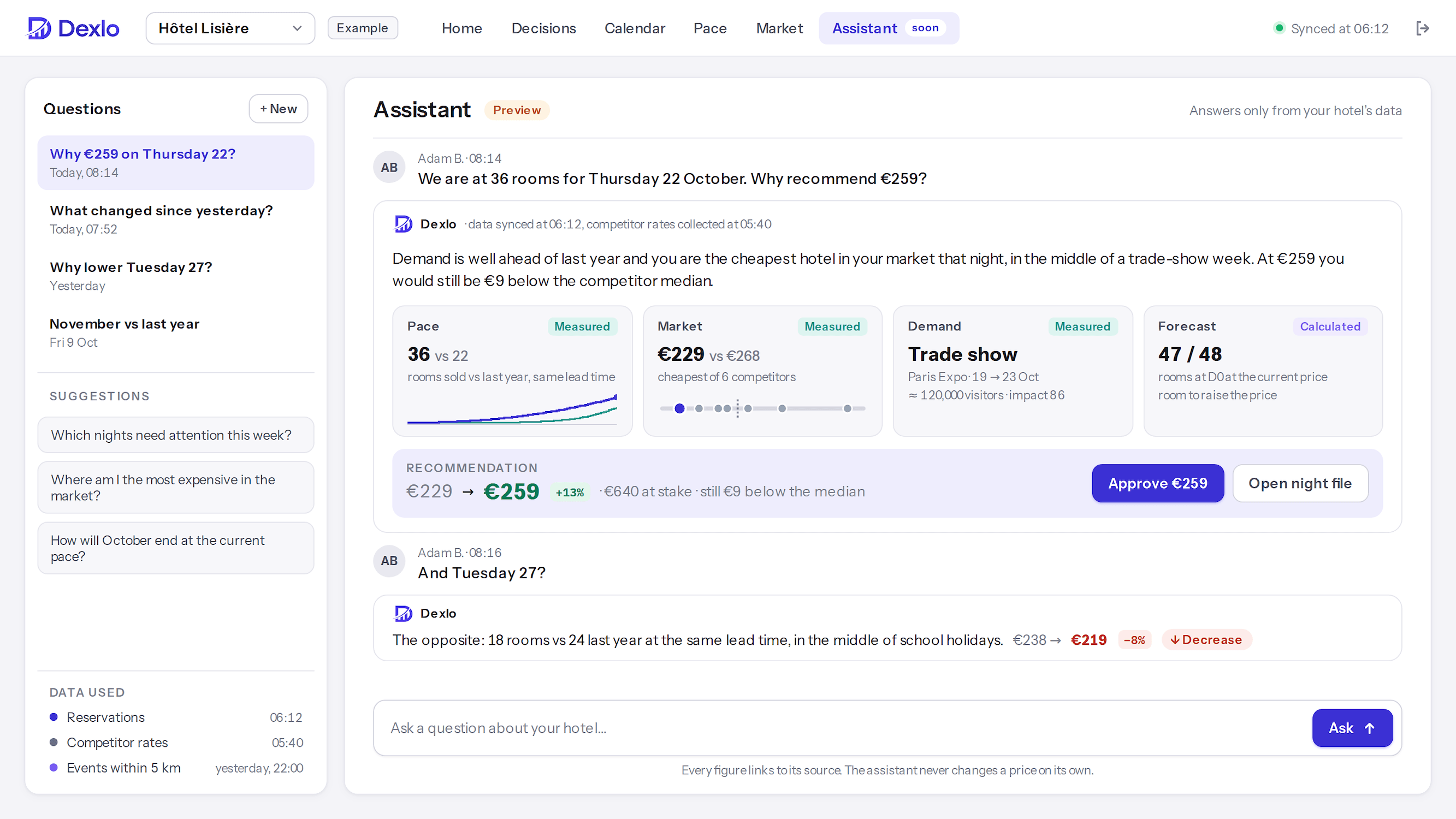Click the 'Events within 5 km' row
This screenshot has height=819, width=1456.
pyautogui.click(x=176, y=768)
